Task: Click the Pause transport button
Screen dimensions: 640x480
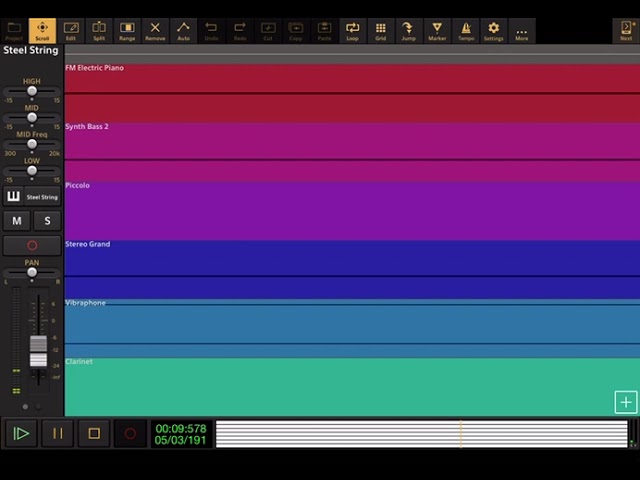Action: (x=58, y=433)
